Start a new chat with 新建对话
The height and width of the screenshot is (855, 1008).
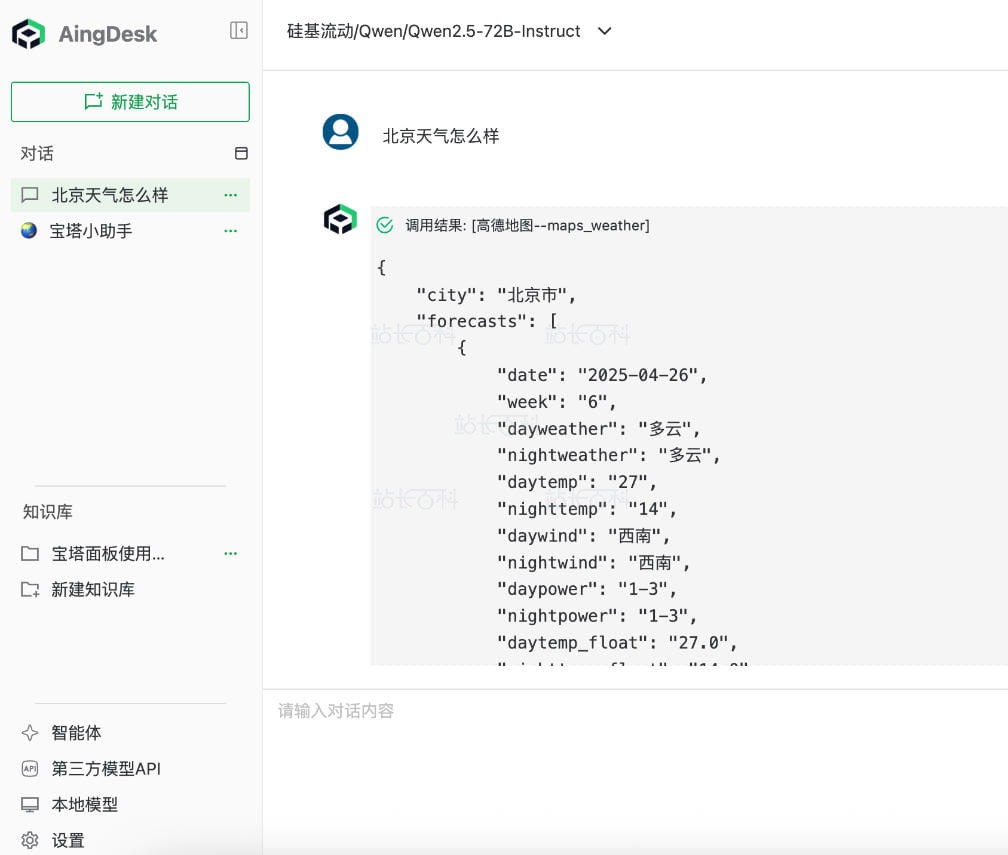tap(130, 102)
